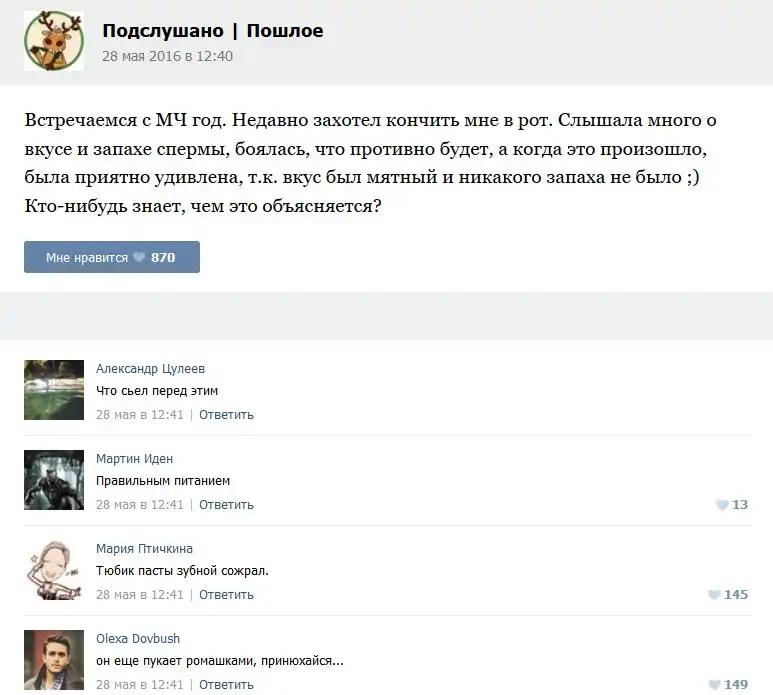Click "Ответить" under Мартин Иден's comment
The width and height of the screenshot is (773, 695).
[x=226, y=505]
